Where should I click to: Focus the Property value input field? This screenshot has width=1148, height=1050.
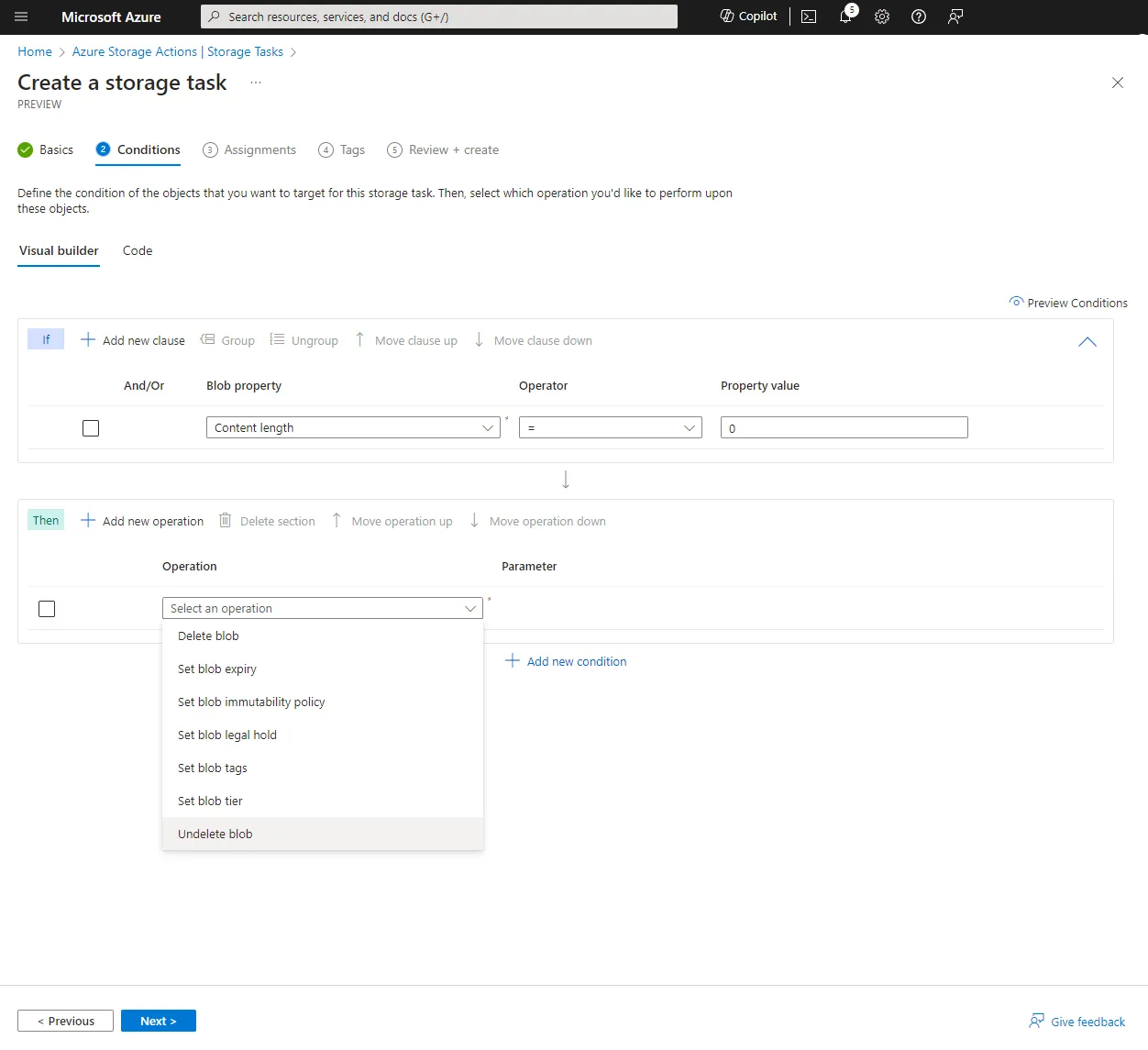[x=844, y=427]
